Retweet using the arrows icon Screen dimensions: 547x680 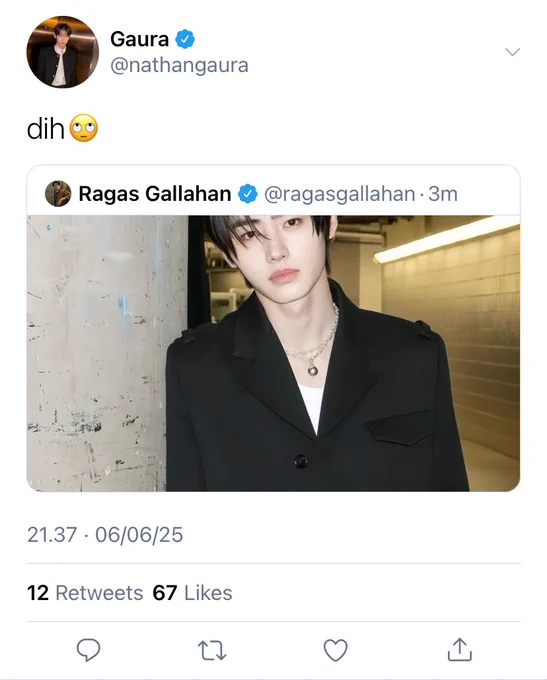tap(212, 650)
